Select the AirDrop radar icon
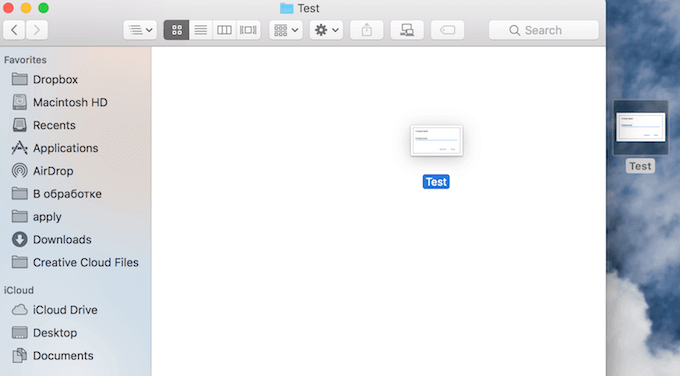The height and width of the screenshot is (376, 680). 20,170
